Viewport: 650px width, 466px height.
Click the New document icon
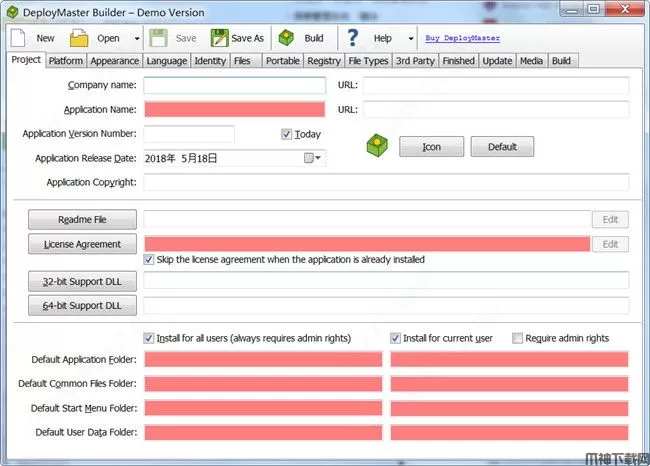pos(18,38)
